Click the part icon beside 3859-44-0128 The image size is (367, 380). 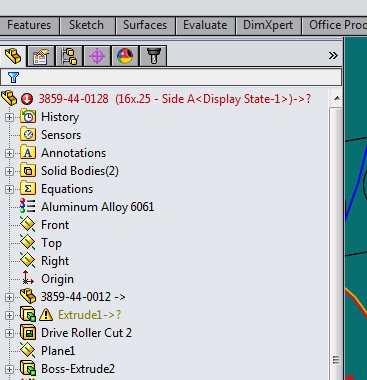point(9,98)
